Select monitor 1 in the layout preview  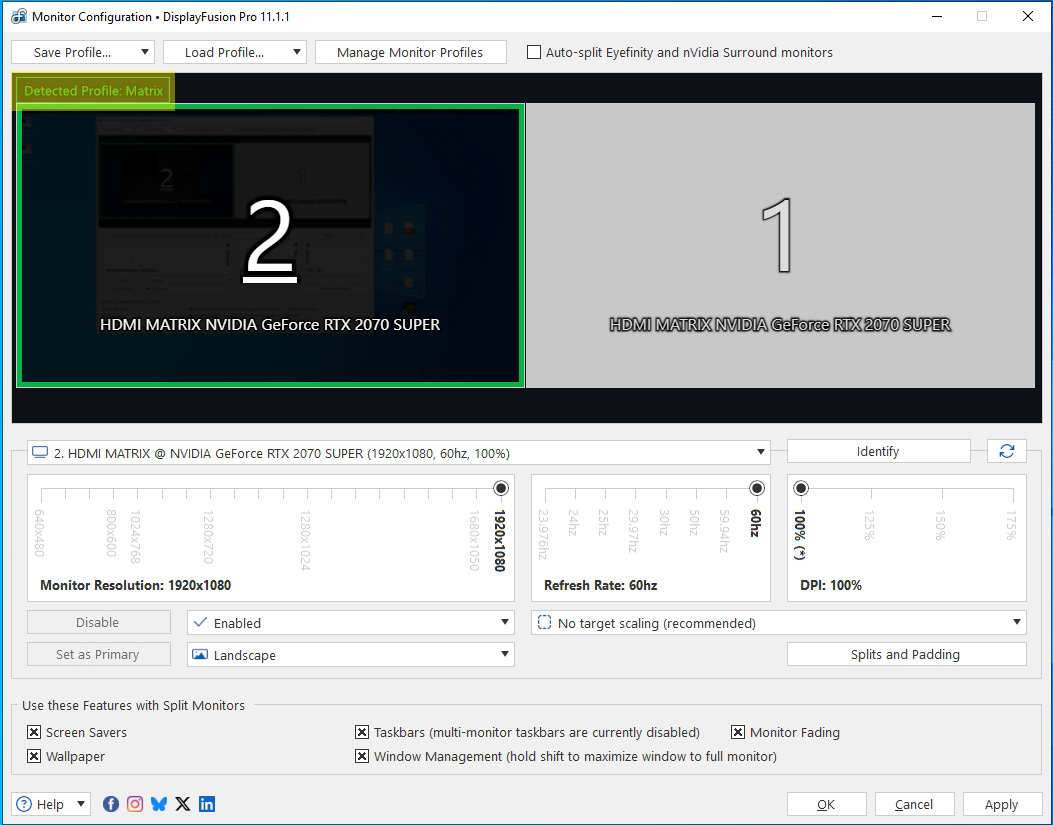coord(780,246)
